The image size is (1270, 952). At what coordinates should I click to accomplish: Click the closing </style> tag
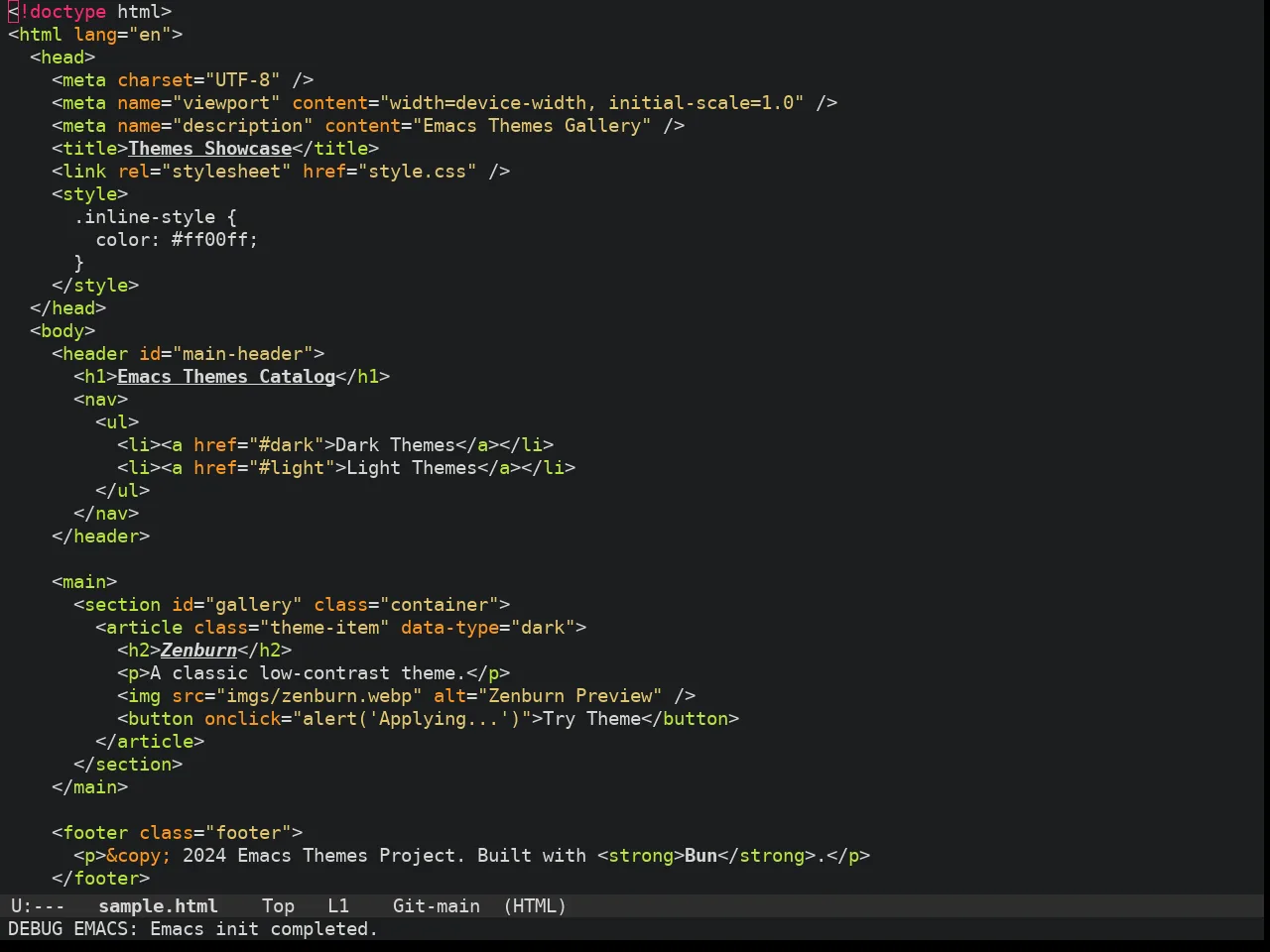[x=95, y=285]
